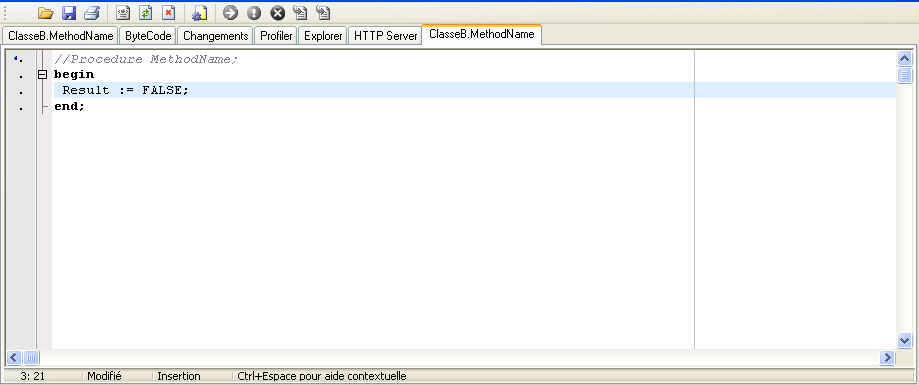Switch to the inactive ClasseB.MethodName tab
919x385 pixels.
[x=60, y=36]
